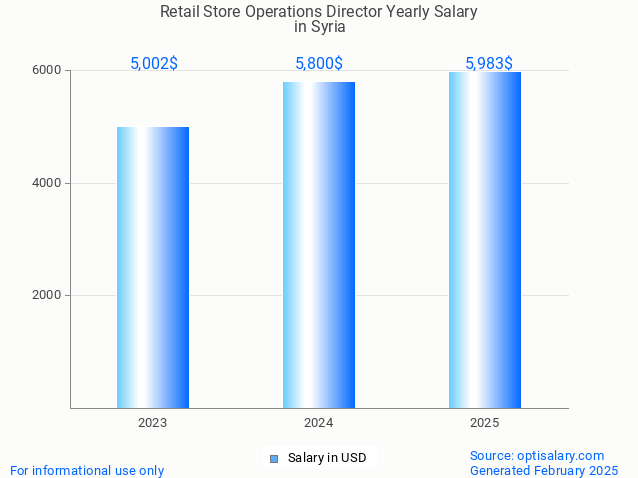Image resolution: width=638 pixels, height=478 pixels.
Task: Select the 2024 salary bar
Action: (x=319, y=245)
